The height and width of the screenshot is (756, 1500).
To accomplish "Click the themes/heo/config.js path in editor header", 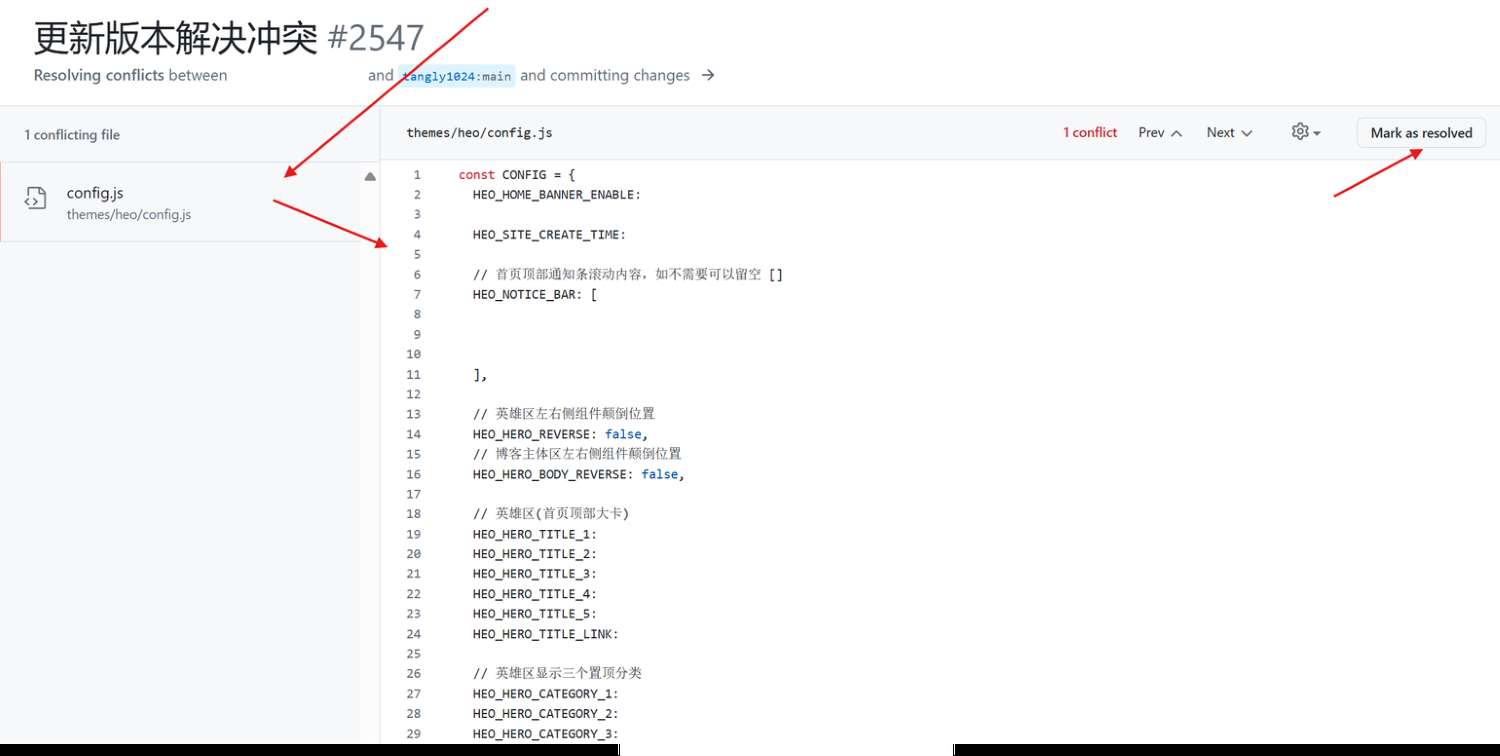I will click(479, 132).
